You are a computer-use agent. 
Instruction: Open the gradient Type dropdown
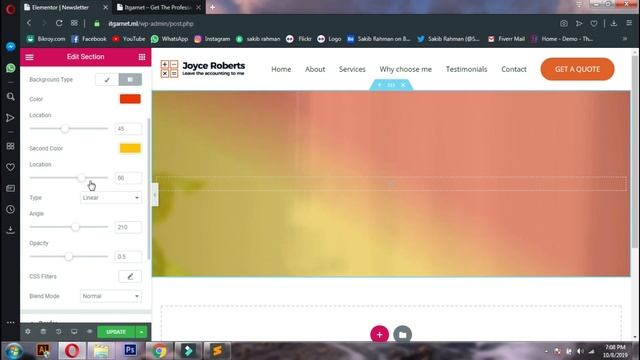(111, 198)
